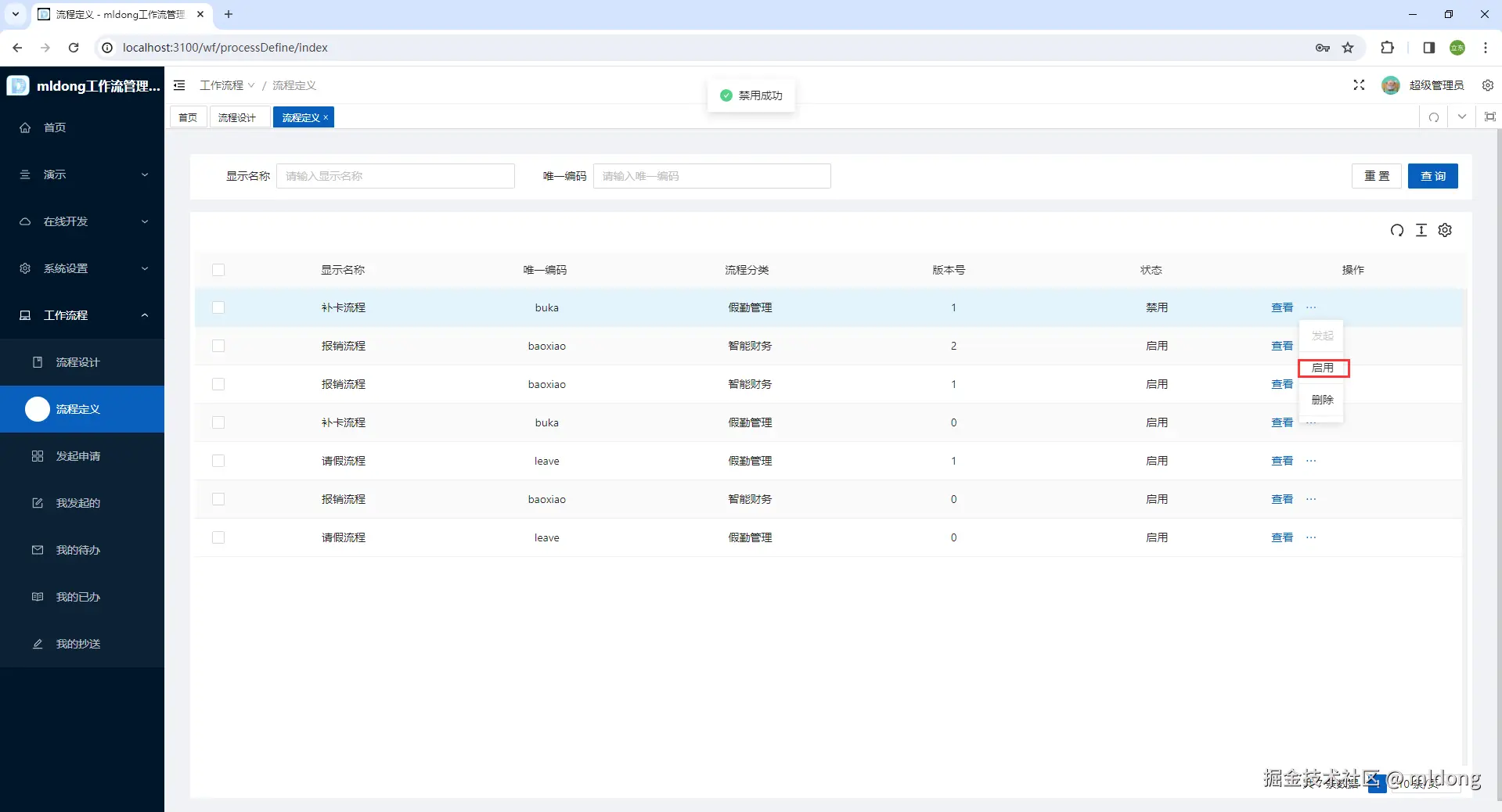Viewport: 1502px width, 812px height.
Task: Check the 补卡流程 version 1 row checkbox
Action: click(218, 307)
